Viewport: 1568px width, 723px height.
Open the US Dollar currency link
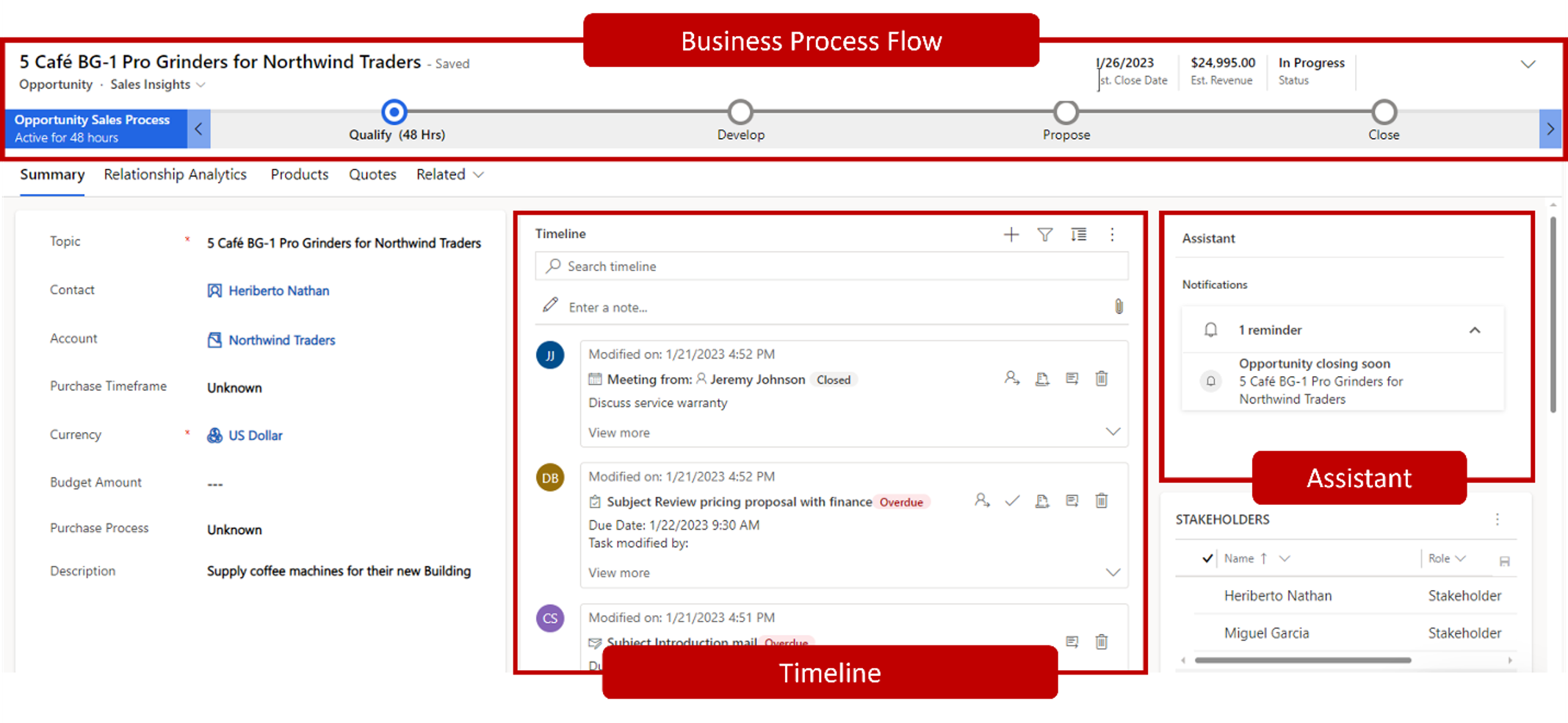256,436
